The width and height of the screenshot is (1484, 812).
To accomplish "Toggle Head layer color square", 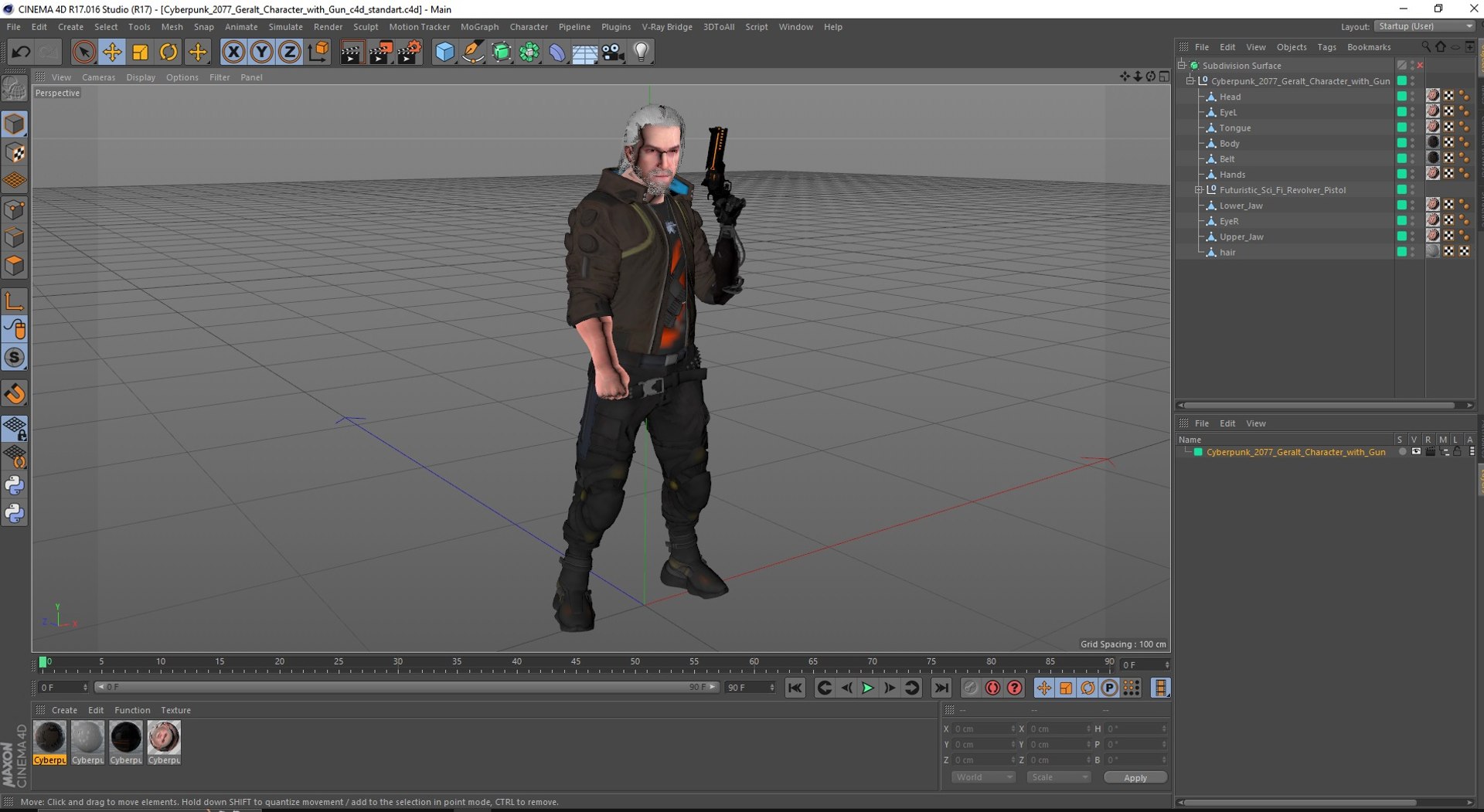I will coord(1401,97).
